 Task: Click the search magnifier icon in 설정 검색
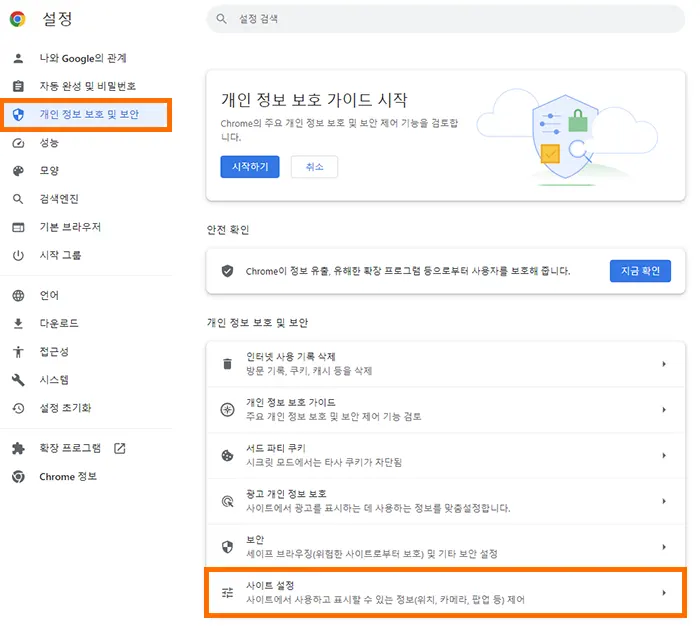221,19
